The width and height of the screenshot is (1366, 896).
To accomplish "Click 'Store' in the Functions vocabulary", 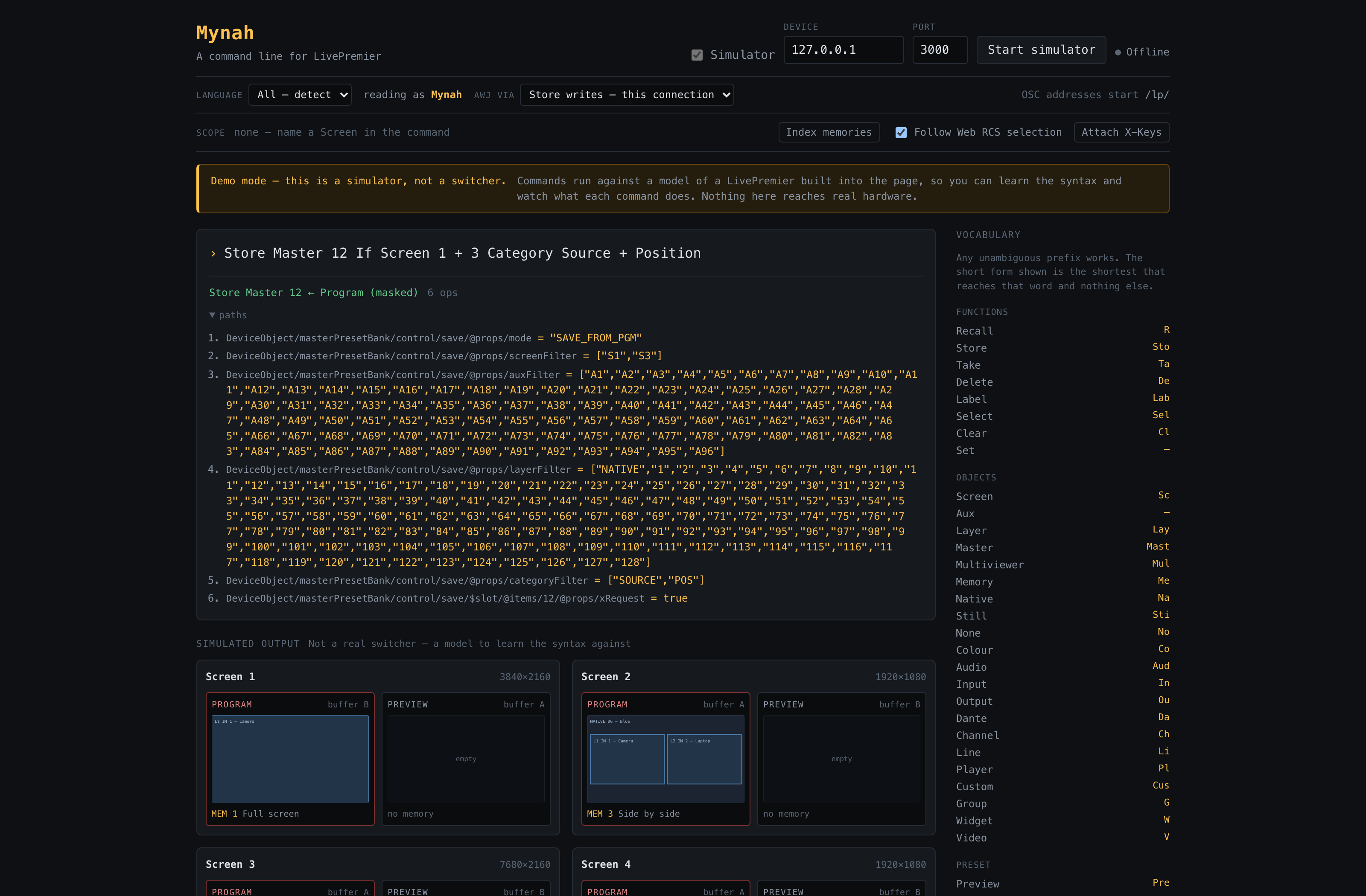I will [971, 348].
